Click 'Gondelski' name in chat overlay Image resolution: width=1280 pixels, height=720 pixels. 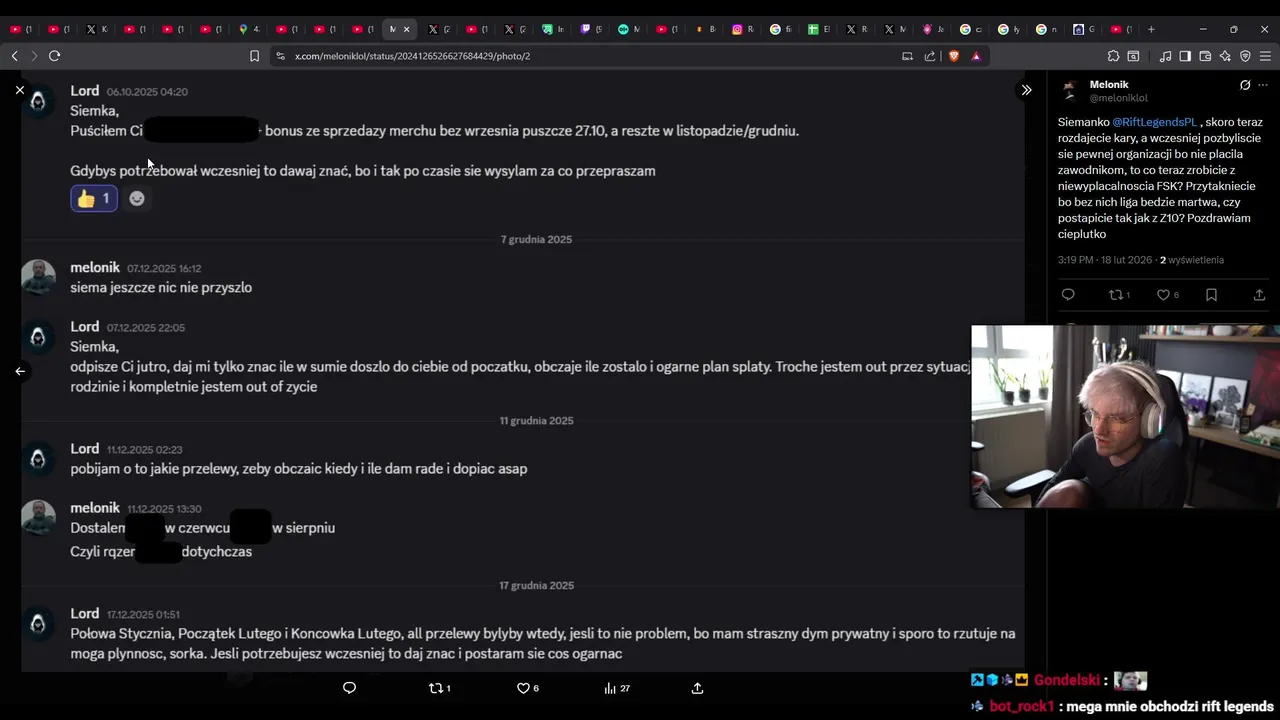tap(1067, 680)
